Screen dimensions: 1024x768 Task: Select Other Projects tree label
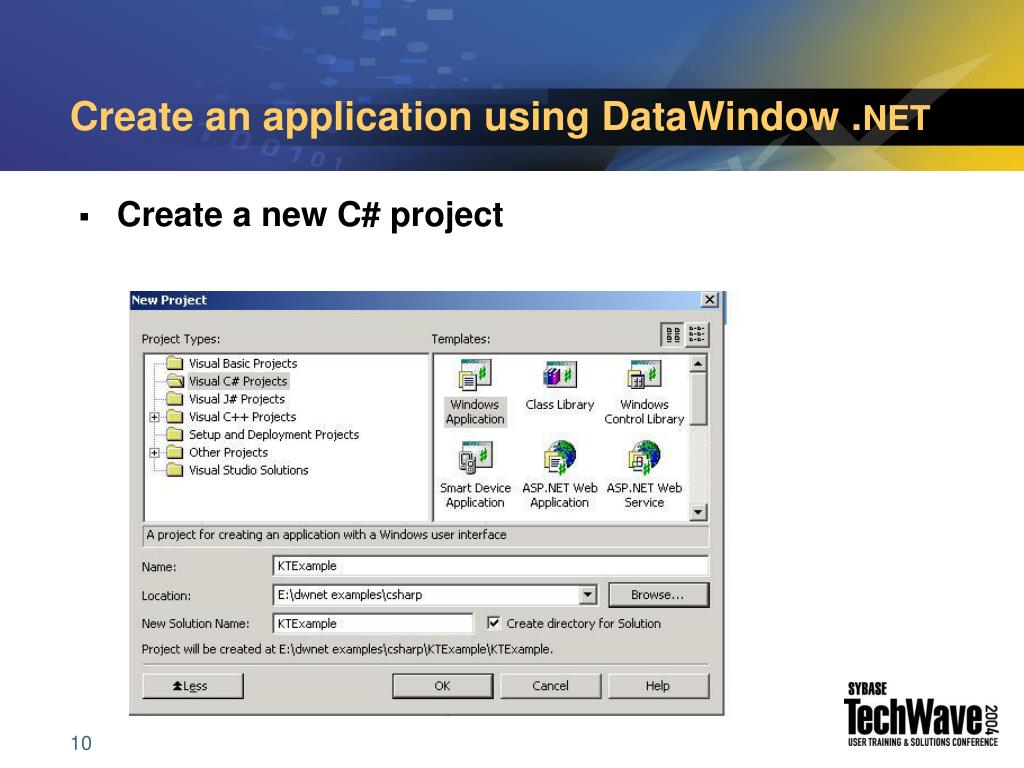pos(228,452)
